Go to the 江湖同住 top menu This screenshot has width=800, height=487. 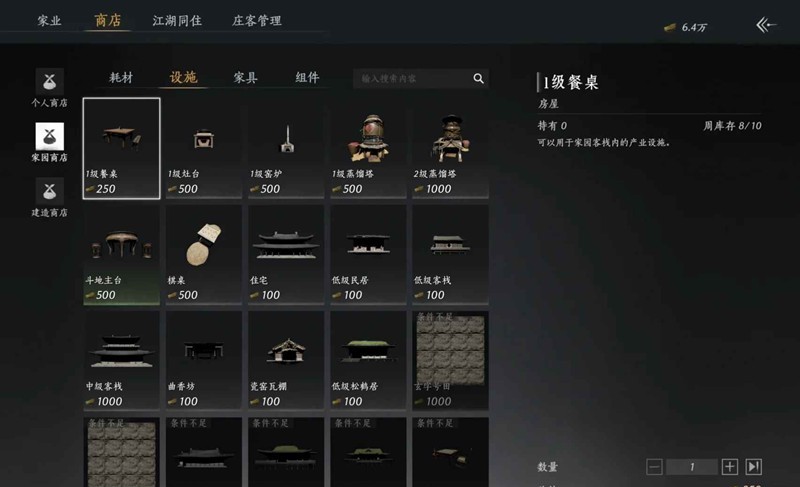click(x=177, y=21)
